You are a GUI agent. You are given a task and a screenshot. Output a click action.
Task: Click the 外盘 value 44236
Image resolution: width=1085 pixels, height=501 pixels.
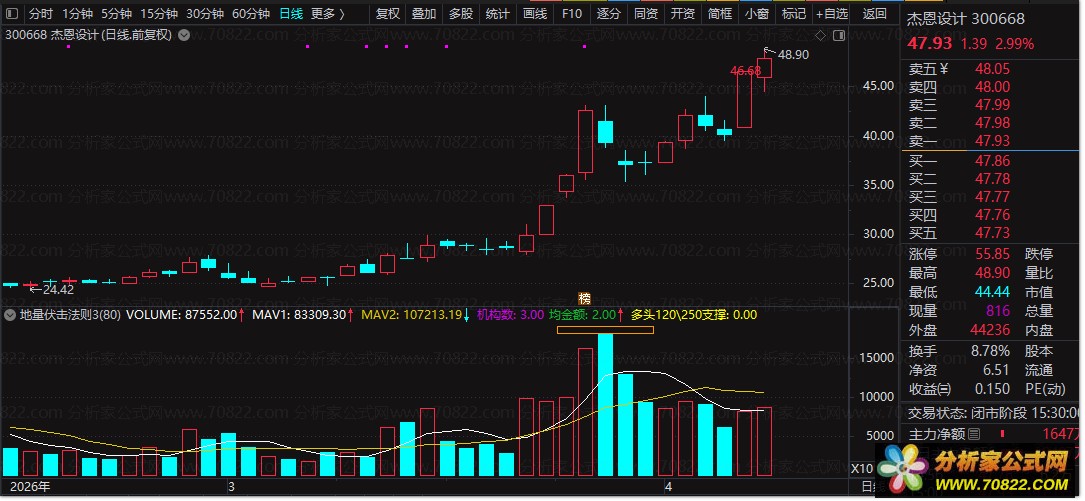pos(990,331)
